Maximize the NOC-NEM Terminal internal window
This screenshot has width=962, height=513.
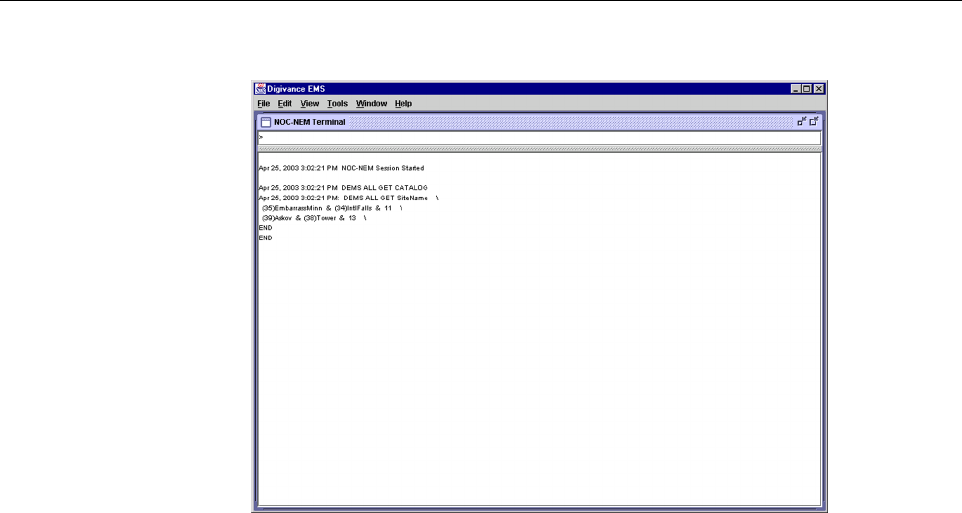pos(814,122)
